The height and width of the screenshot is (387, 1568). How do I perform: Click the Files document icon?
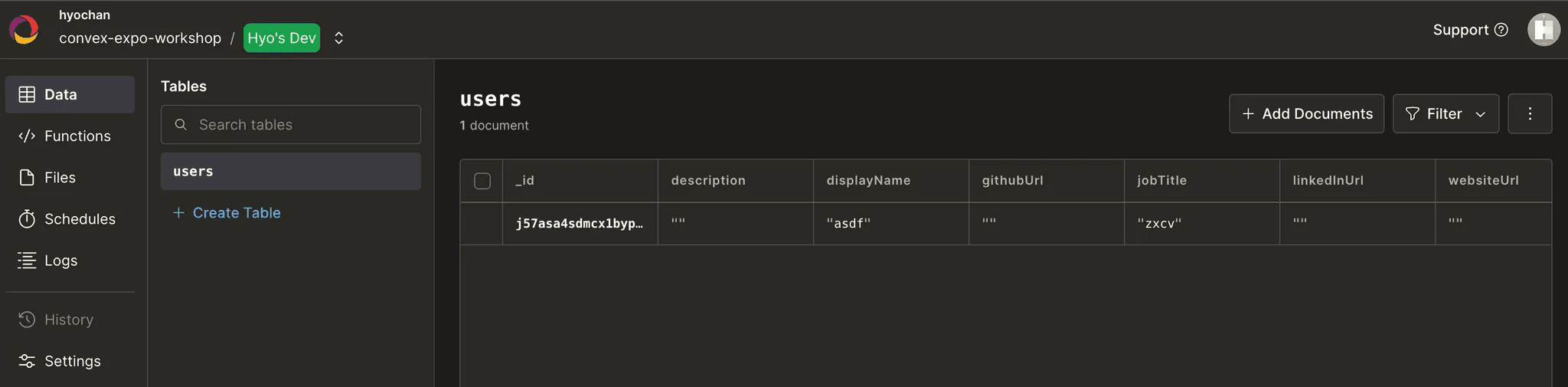click(27, 178)
